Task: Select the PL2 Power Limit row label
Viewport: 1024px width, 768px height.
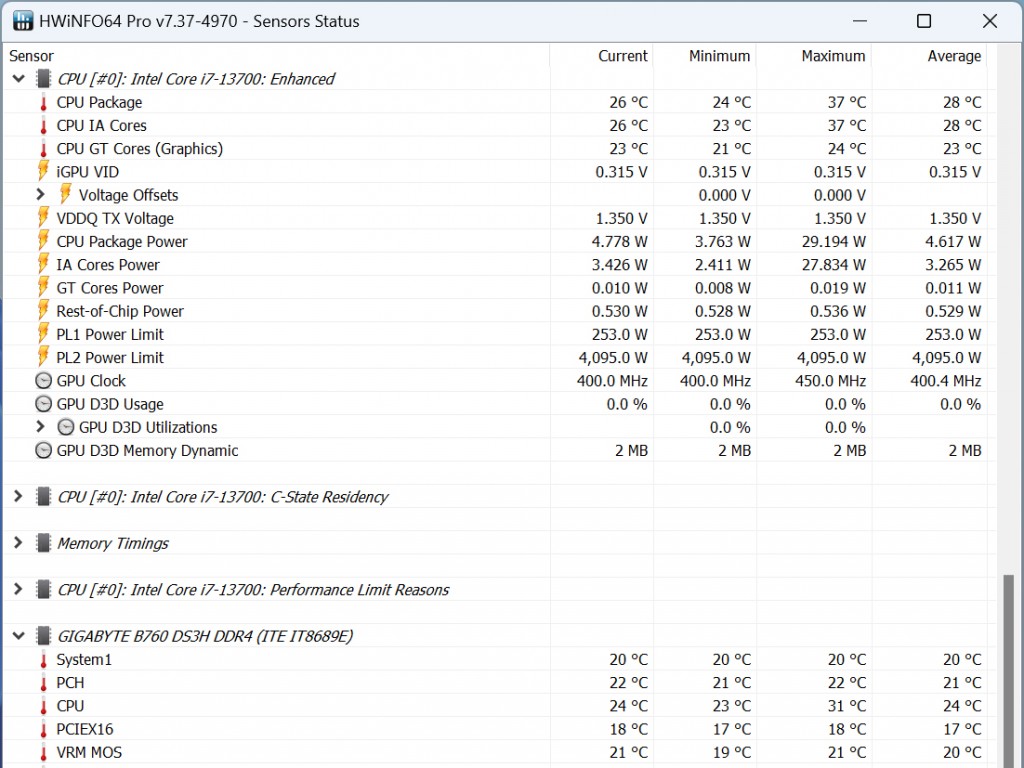Action: (110, 358)
